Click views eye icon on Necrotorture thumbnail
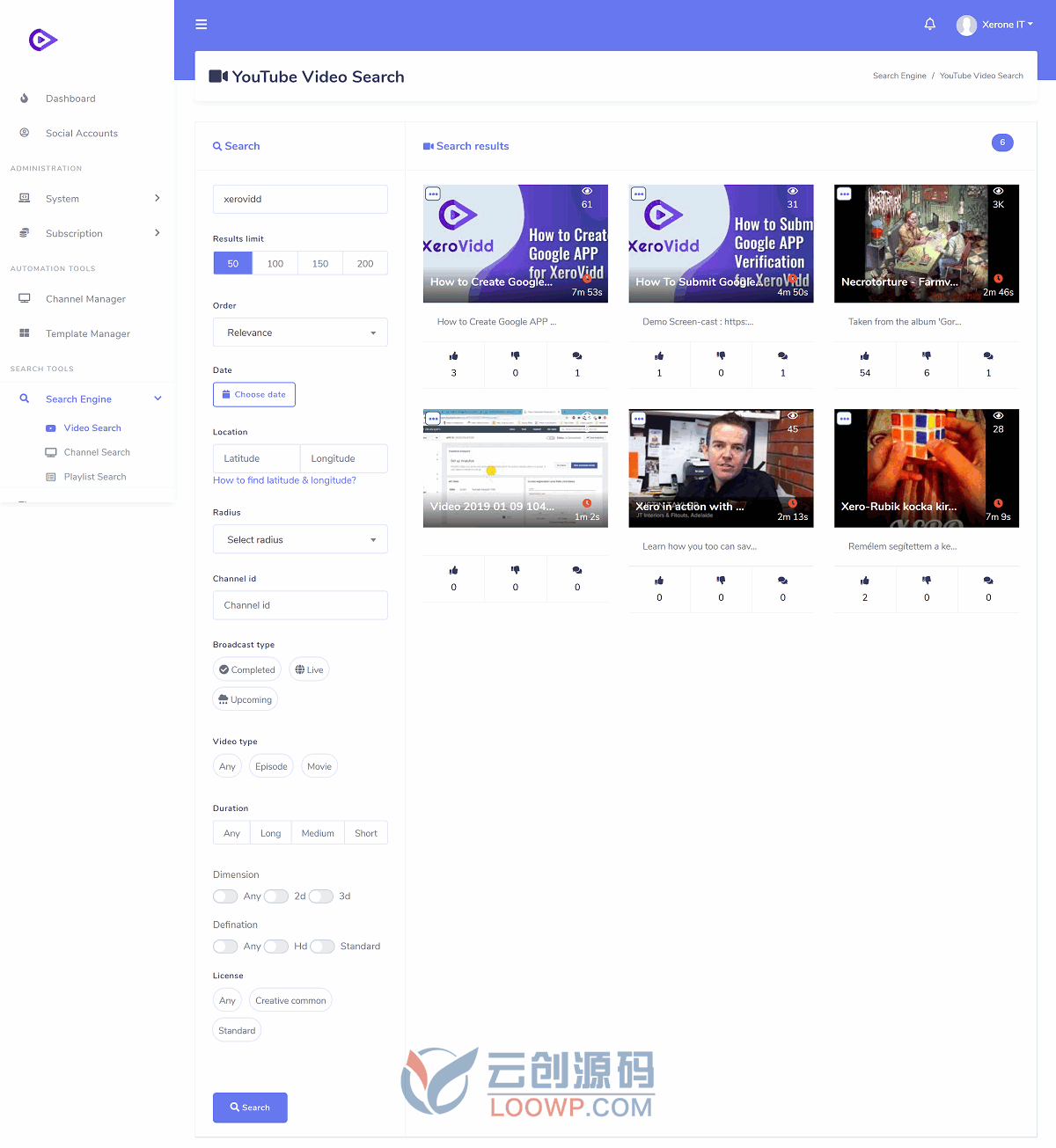Viewport: 1056px width, 1148px height. (x=999, y=191)
